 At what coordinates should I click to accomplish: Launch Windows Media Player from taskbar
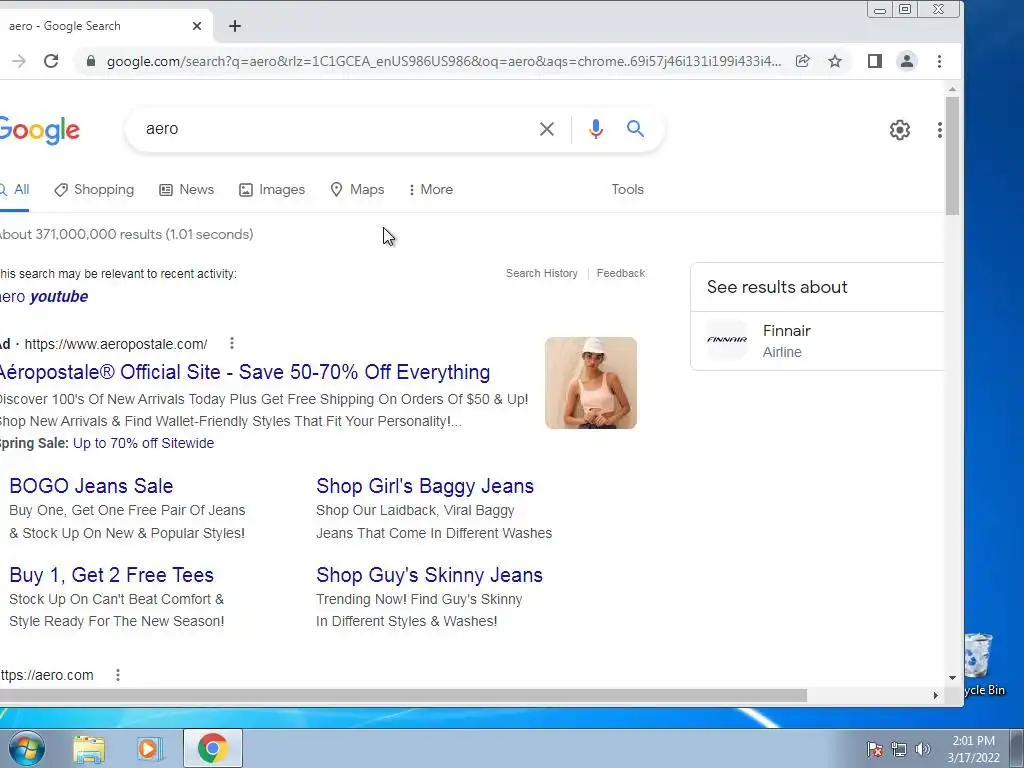[149, 749]
